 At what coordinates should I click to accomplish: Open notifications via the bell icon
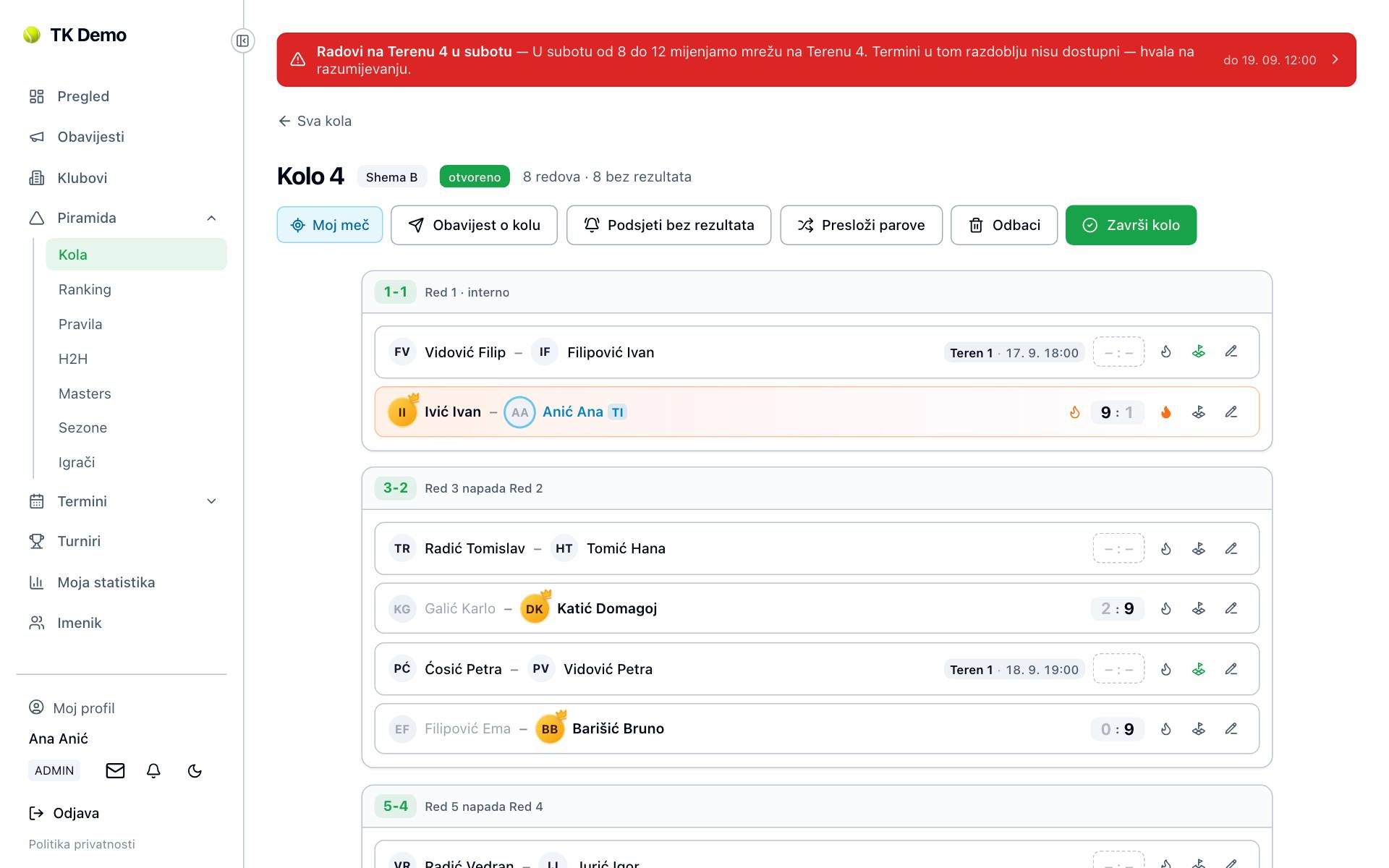point(153,771)
